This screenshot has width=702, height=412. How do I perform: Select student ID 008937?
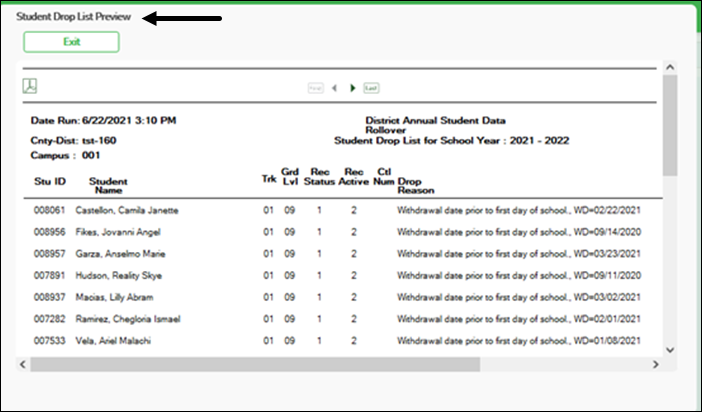(x=49, y=297)
